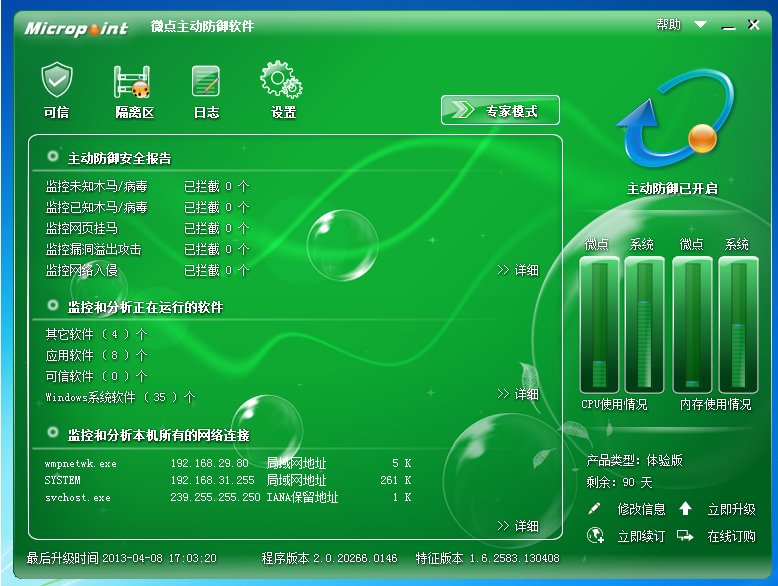Click the 特征版本 1.6.2583.130408 status text

487,558
